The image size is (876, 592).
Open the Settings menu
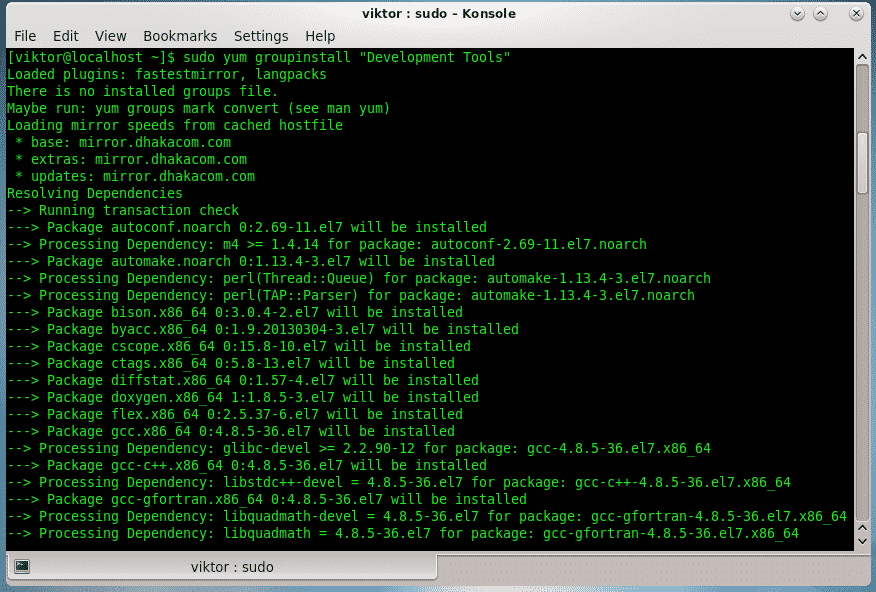tap(260, 36)
